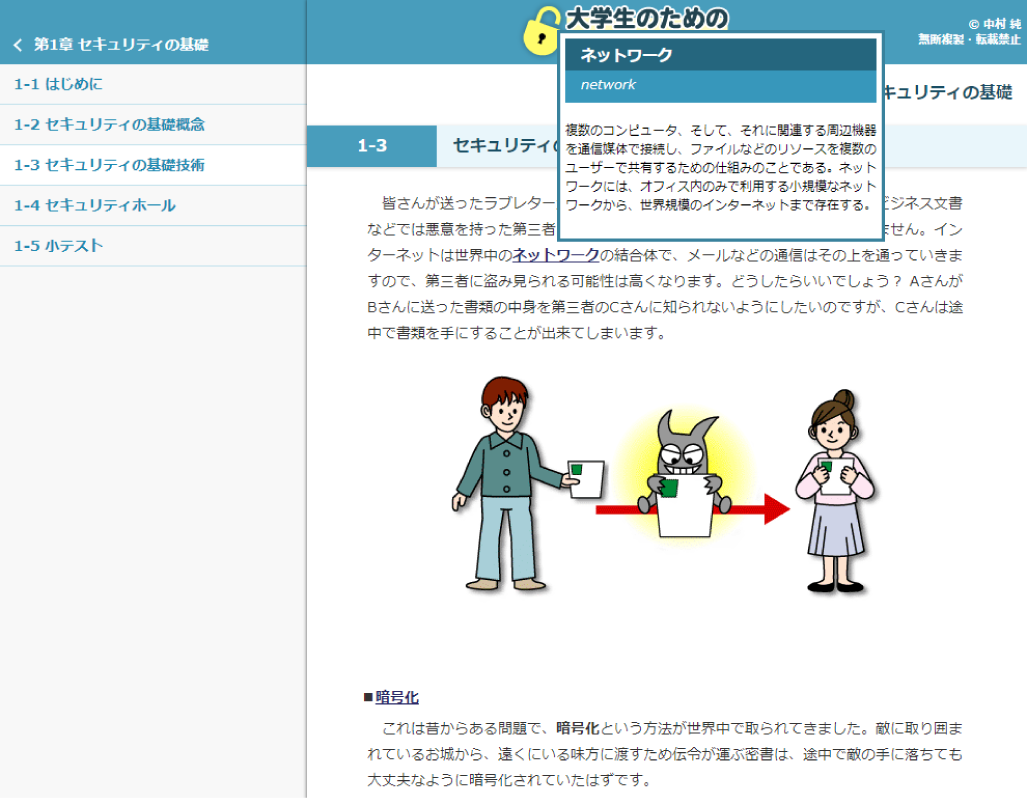Click the 大学生のための site title
Viewport: 1027px width, 798px height.
tap(646, 17)
